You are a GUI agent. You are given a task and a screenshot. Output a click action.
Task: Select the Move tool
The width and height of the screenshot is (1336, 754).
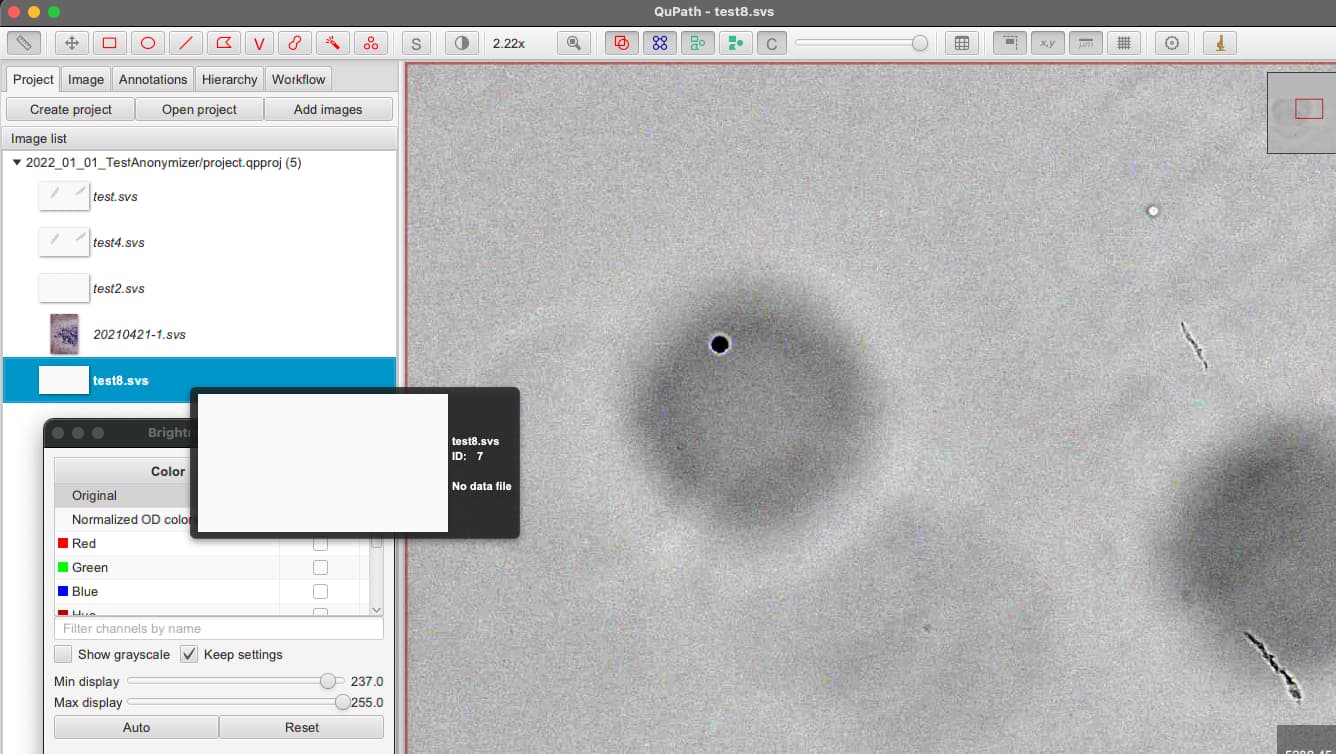point(72,43)
